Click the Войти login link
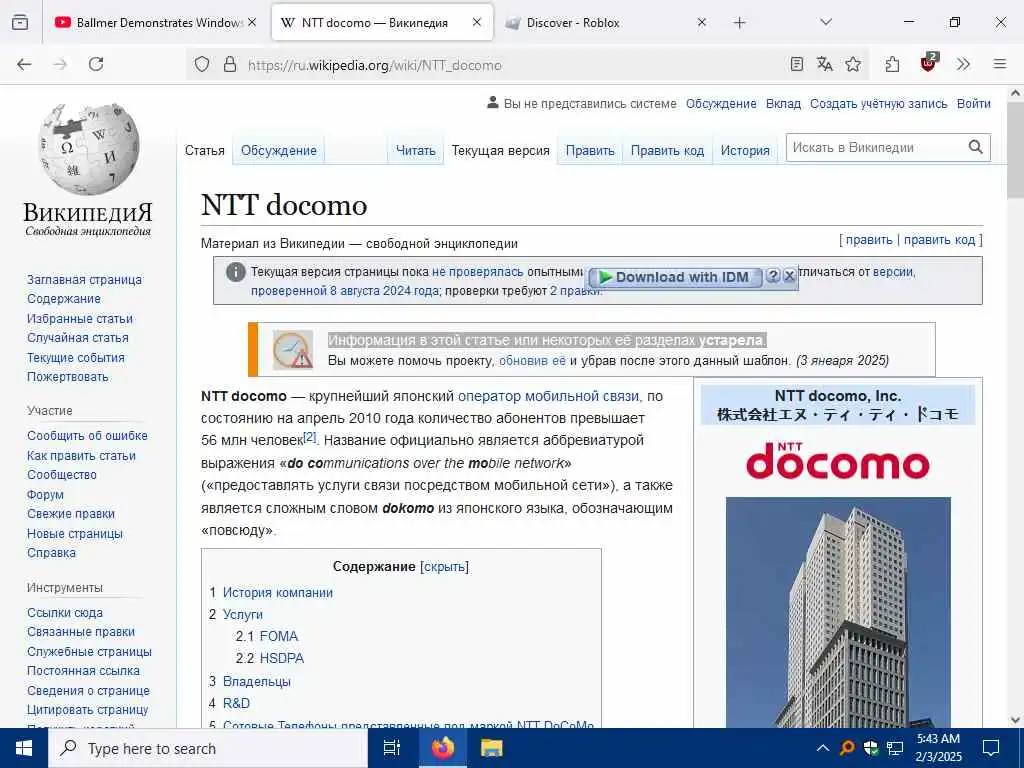 (x=973, y=103)
